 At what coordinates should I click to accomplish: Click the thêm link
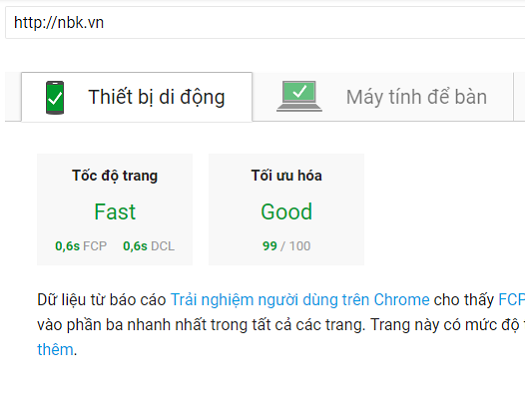click(55, 350)
